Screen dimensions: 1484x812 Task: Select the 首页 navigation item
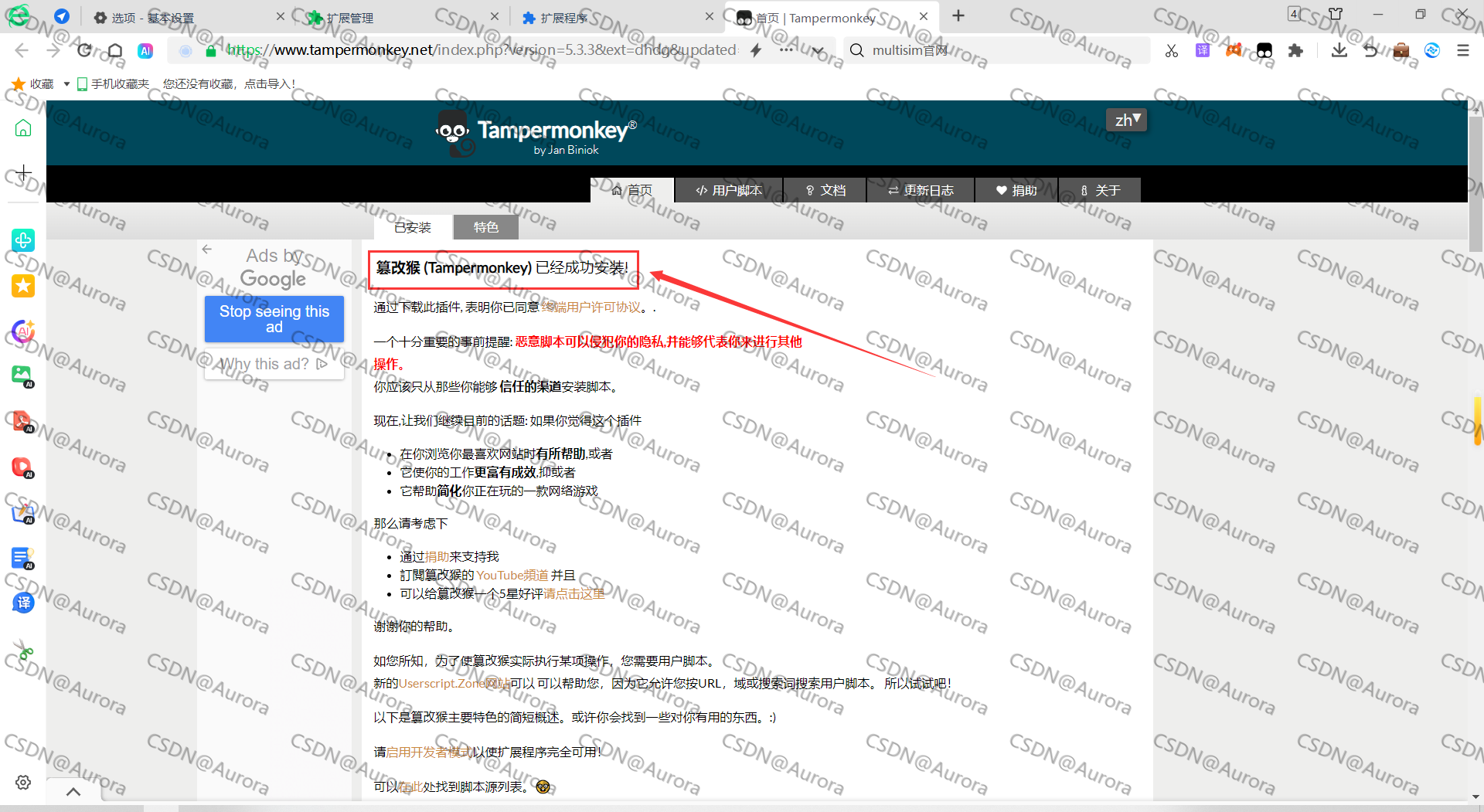click(x=632, y=190)
